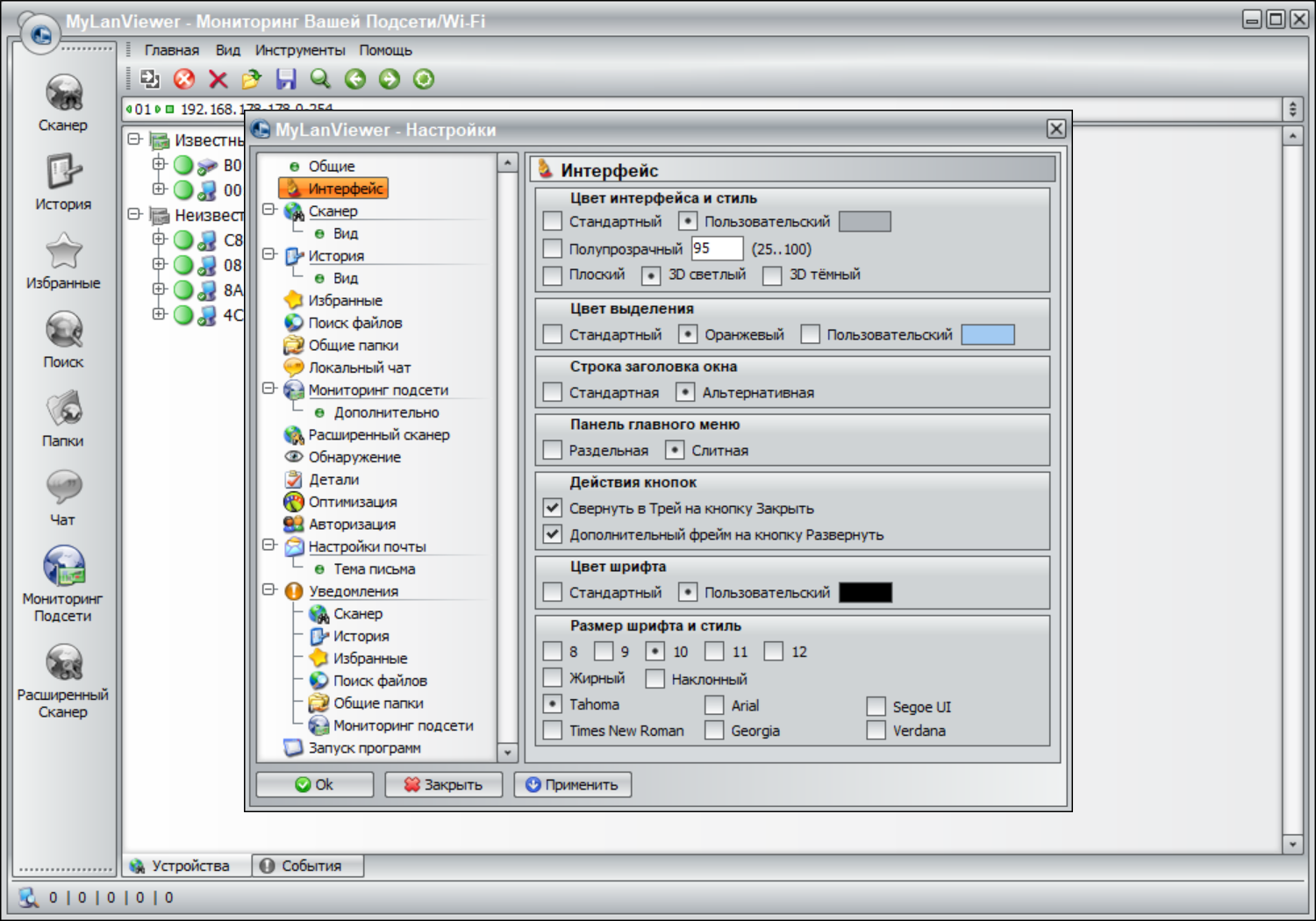
Task: Click the save floppy disk toolbar icon
Action: click(286, 79)
